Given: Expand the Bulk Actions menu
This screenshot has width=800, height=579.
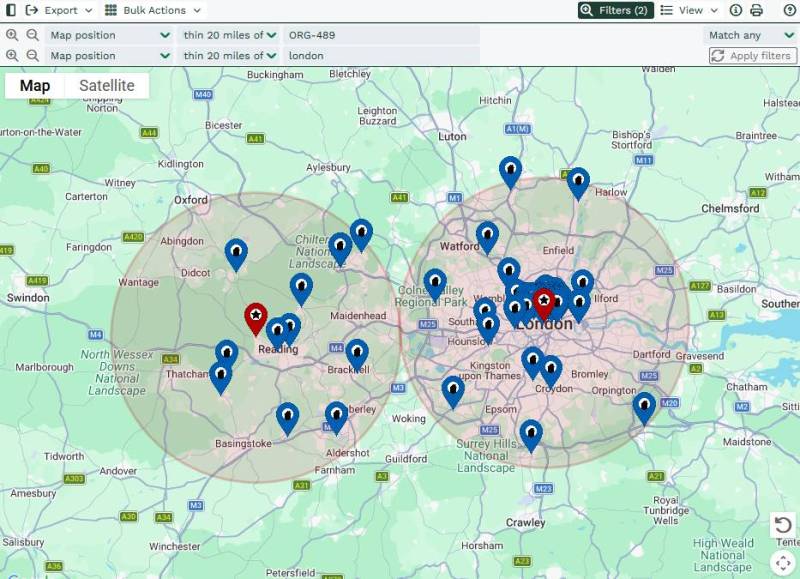Looking at the screenshot, I should (x=153, y=10).
